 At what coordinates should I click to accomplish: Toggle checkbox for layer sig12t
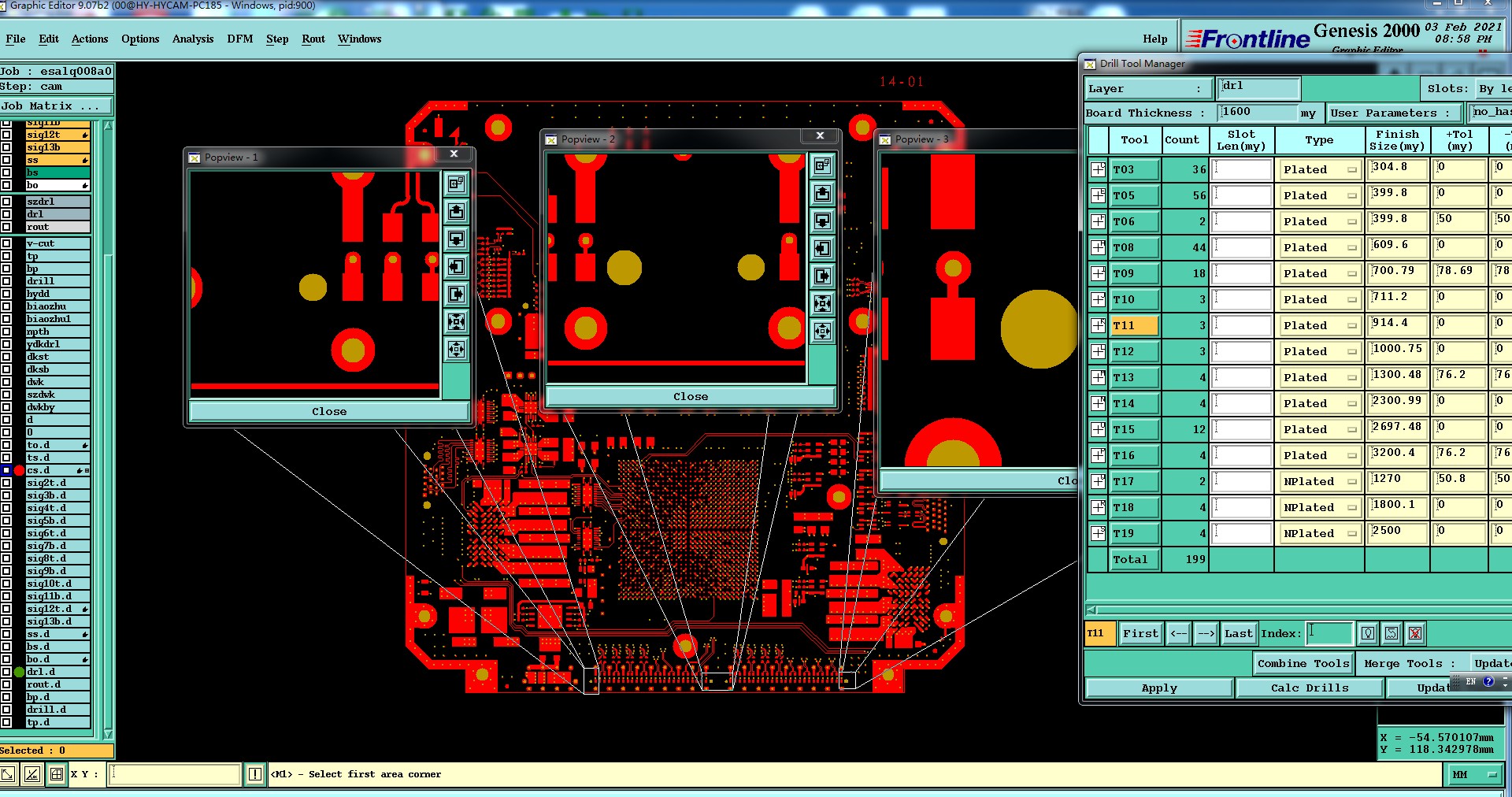pos(6,135)
